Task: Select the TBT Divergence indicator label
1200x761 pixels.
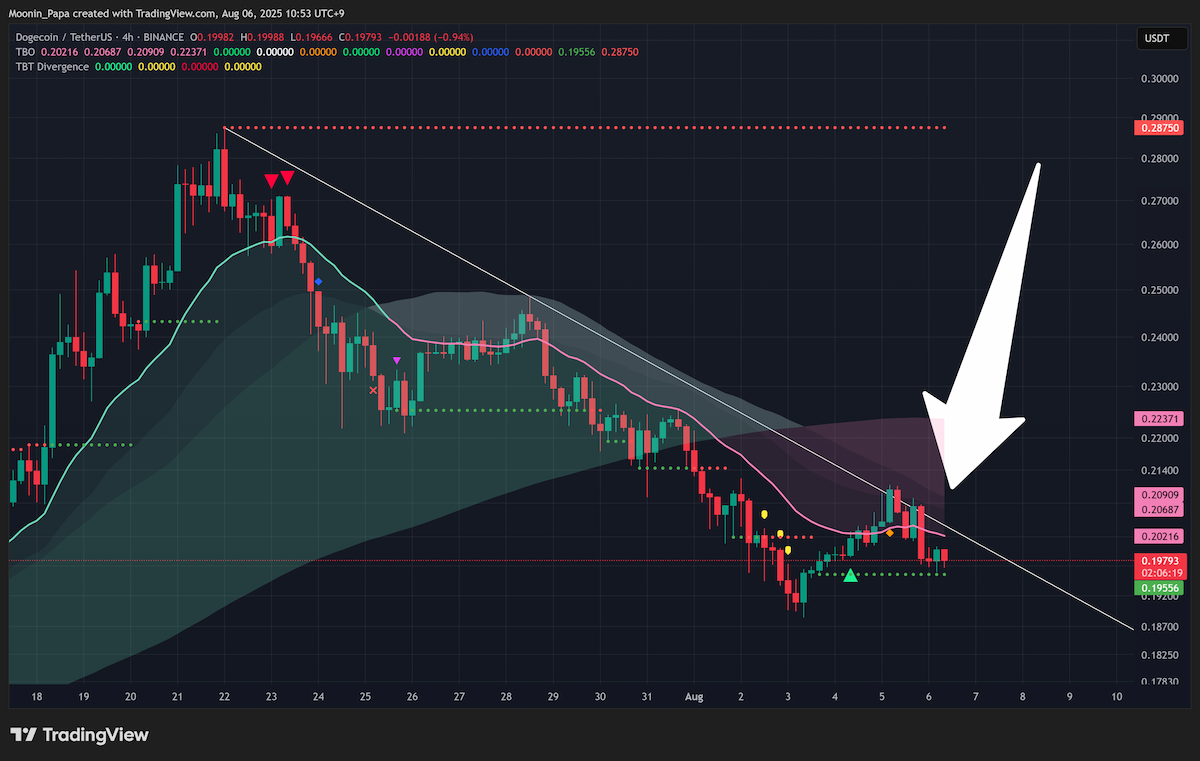Action: 52,67
